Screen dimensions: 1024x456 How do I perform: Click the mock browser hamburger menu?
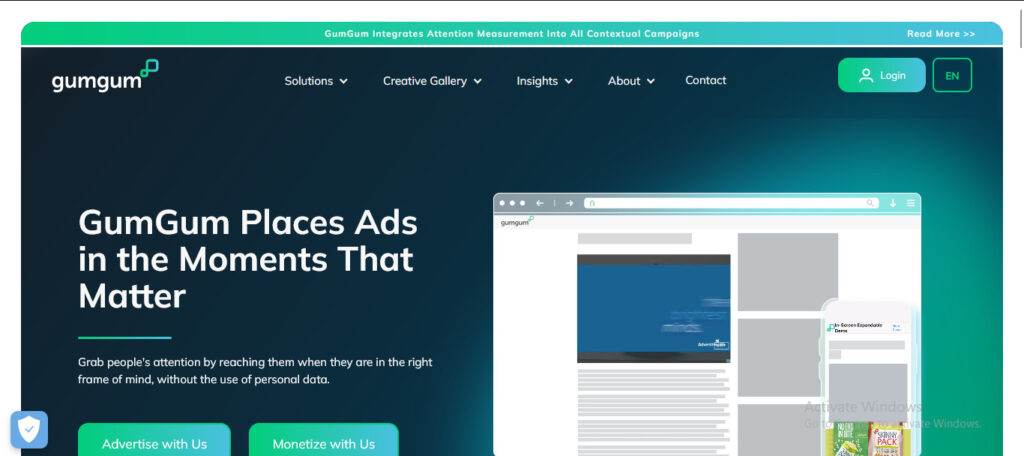point(910,203)
